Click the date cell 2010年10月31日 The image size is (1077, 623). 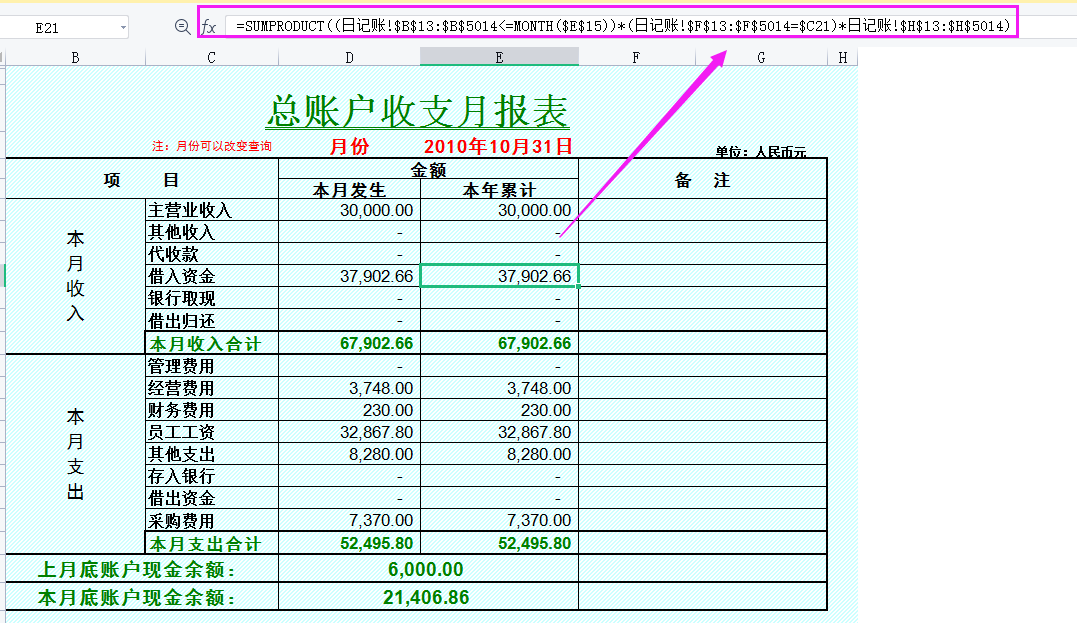498,143
